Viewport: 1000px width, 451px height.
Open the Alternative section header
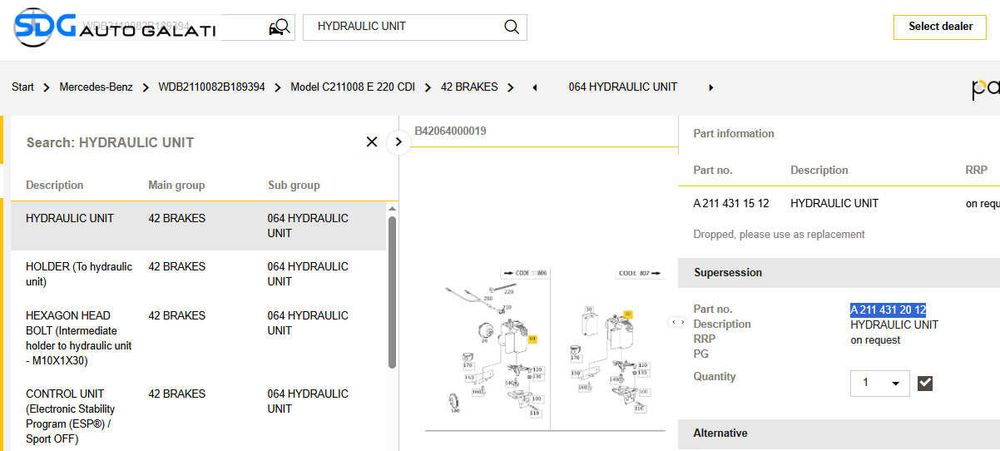[x=839, y=433]
